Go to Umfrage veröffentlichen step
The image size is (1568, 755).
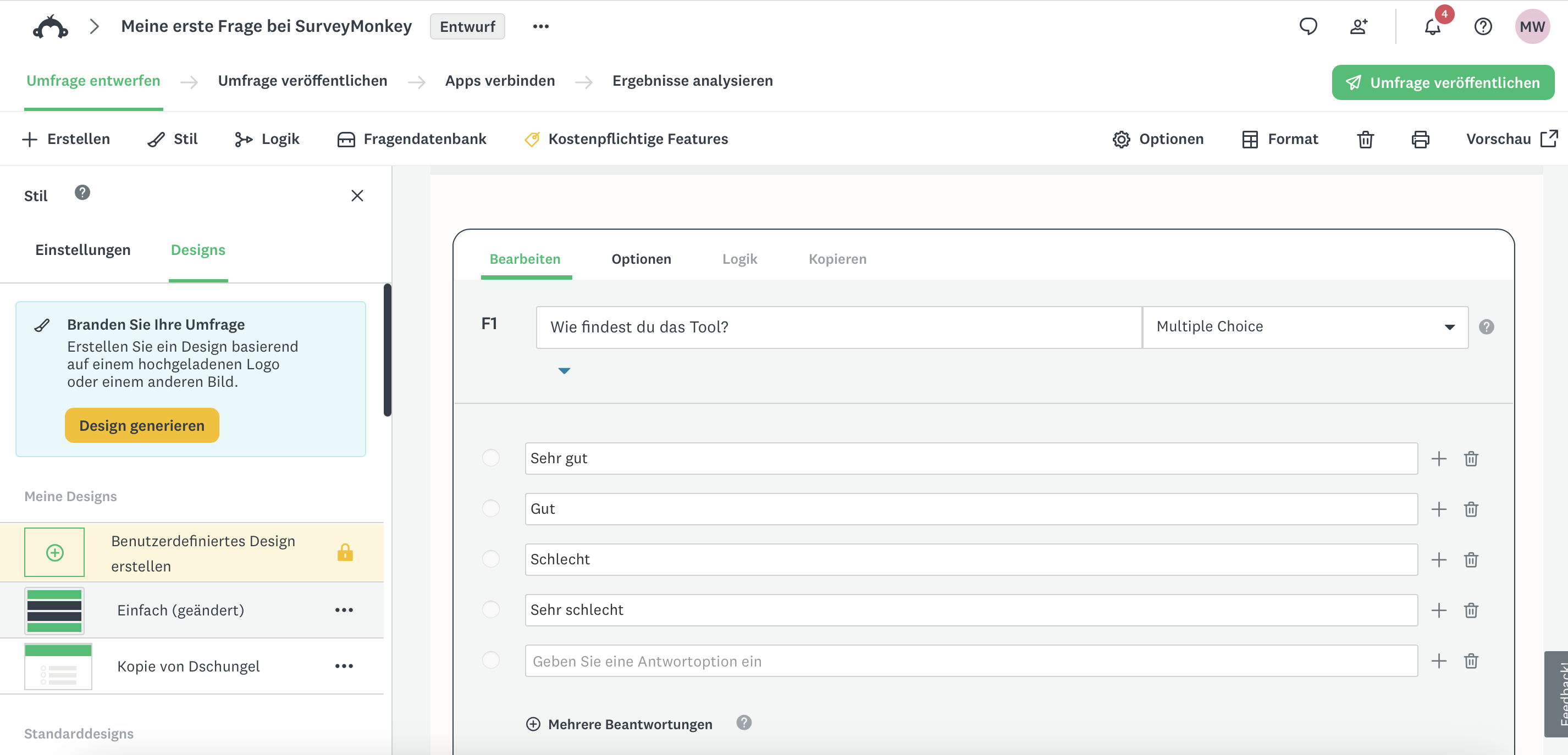[x=302, y=81]
